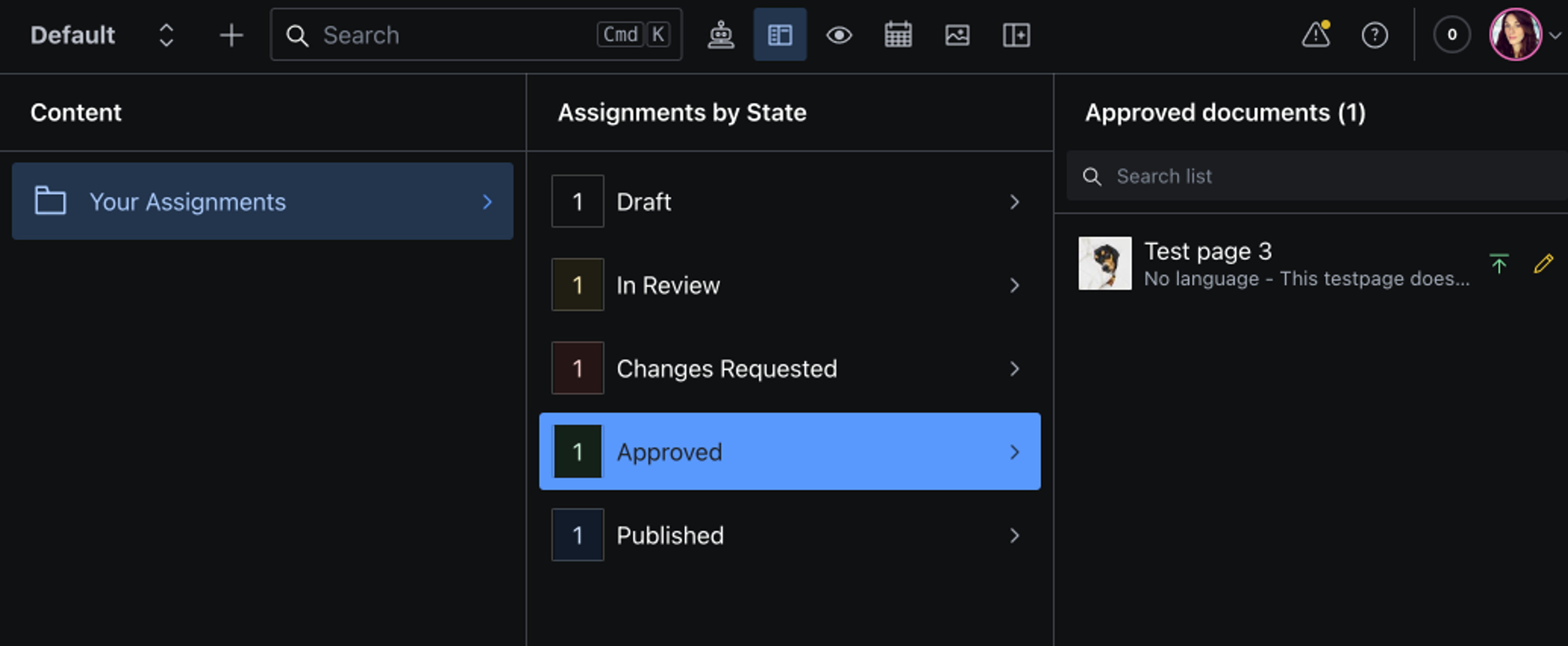
Task: Click the split pane layout icon
Action: coord(1016,35)
